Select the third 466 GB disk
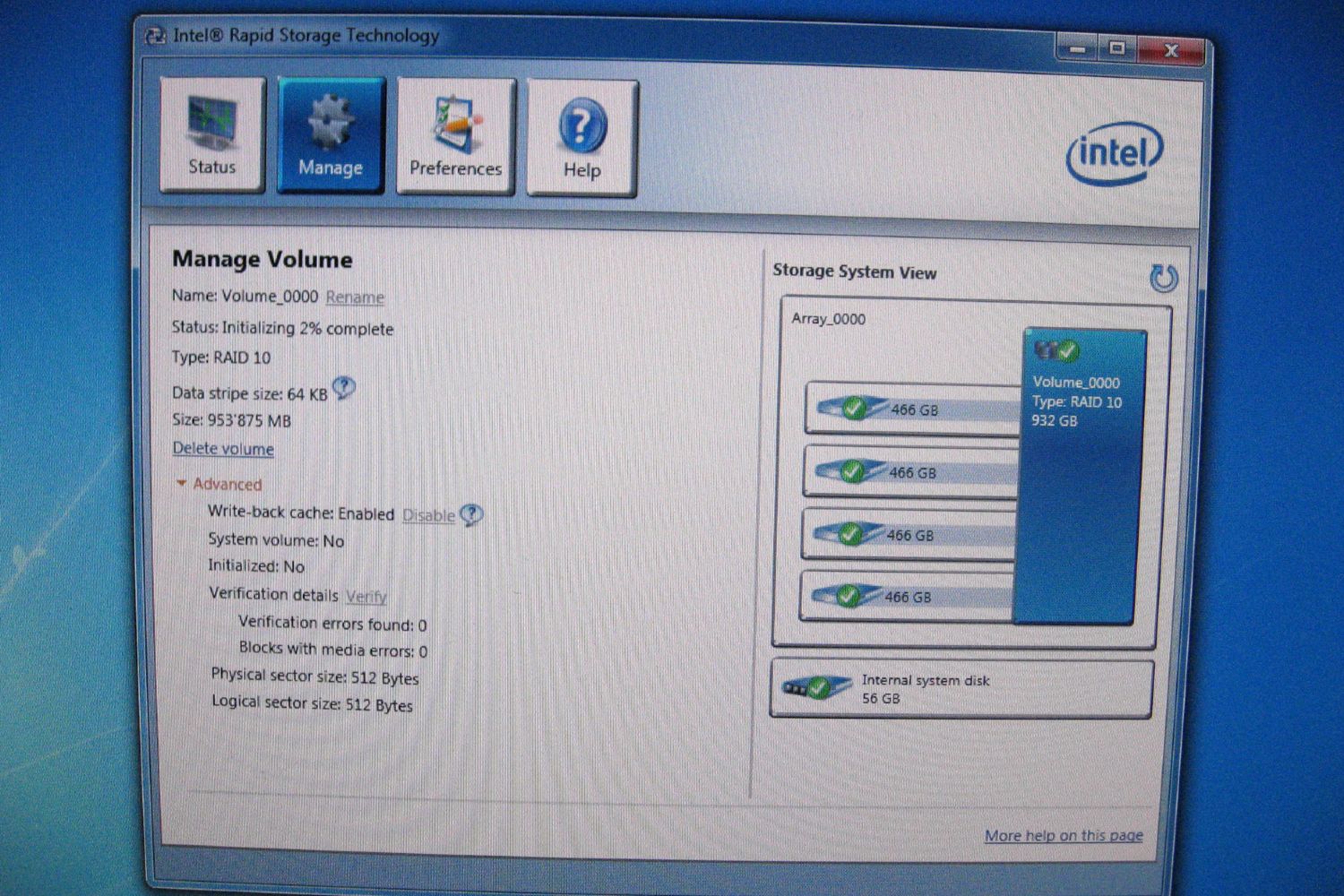The width and height of the screenshot is (1344, 896). 906,535
